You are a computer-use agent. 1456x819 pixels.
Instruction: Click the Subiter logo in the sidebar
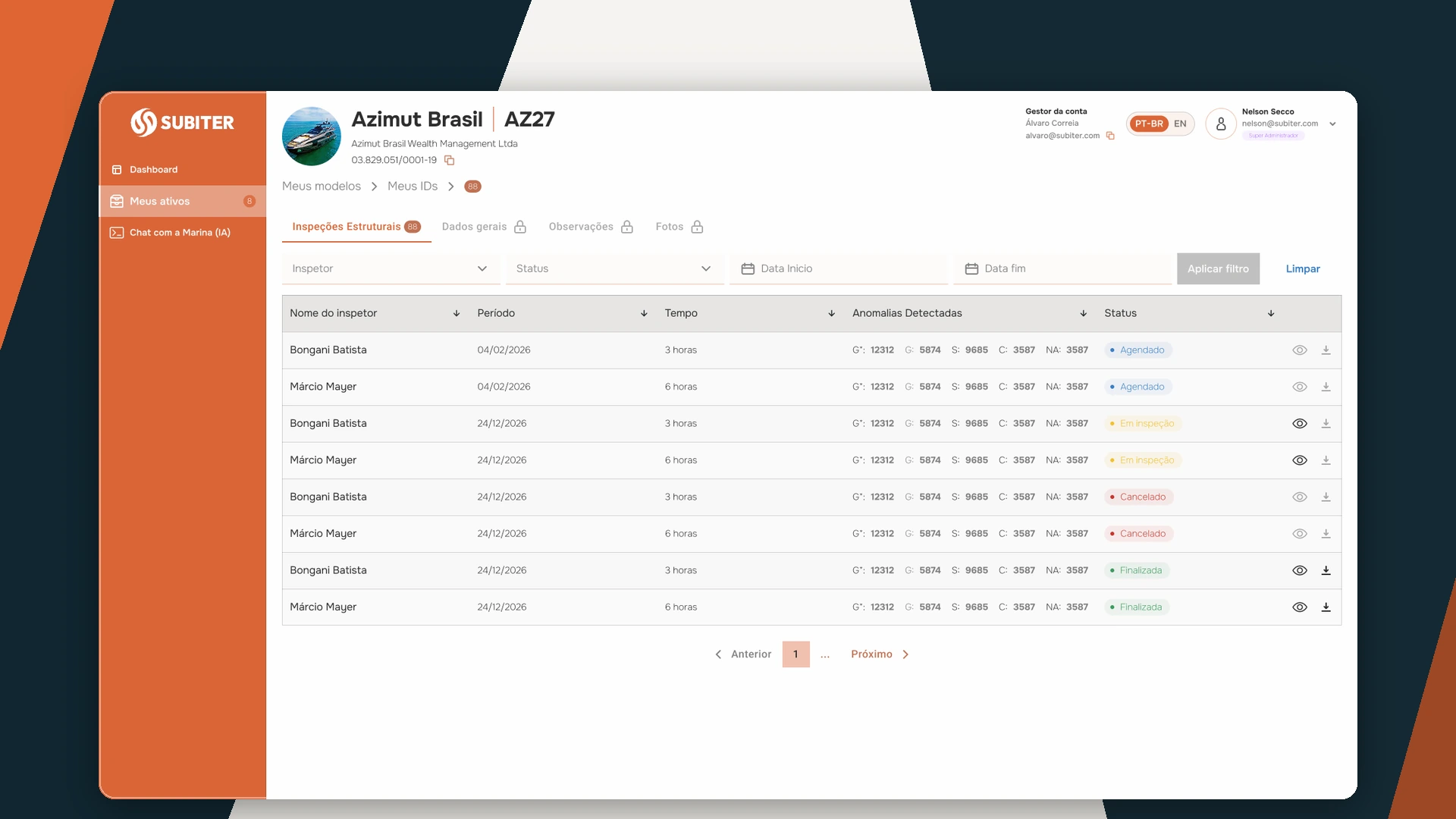(182, 122)
